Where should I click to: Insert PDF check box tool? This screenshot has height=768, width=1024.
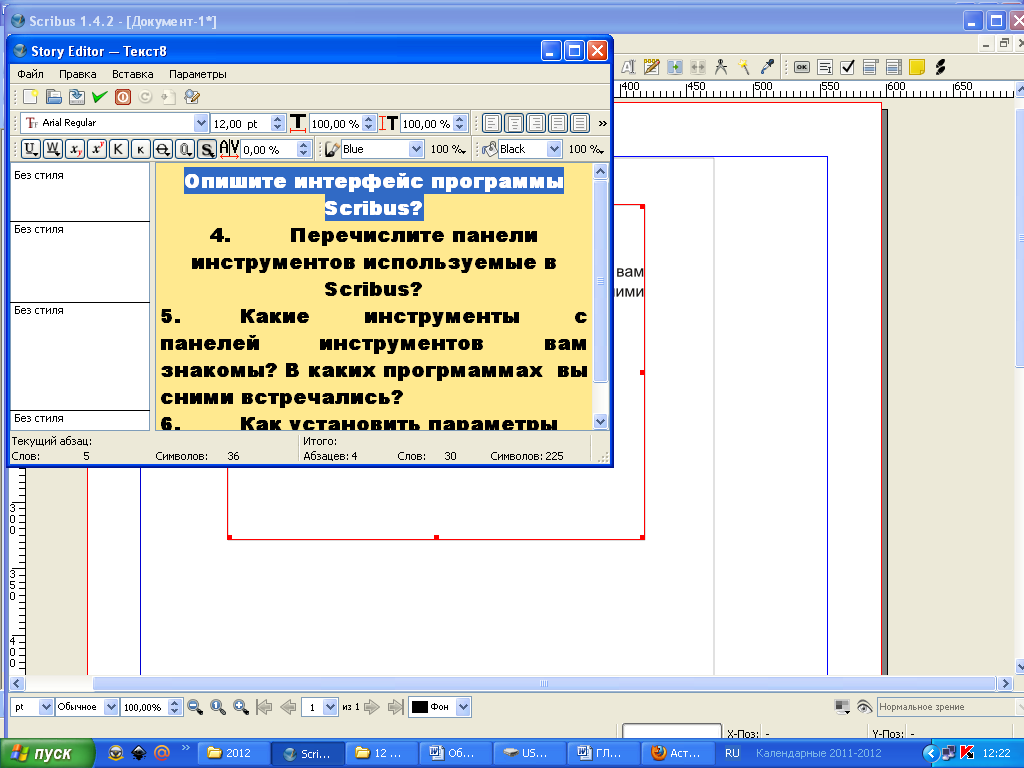848,67
